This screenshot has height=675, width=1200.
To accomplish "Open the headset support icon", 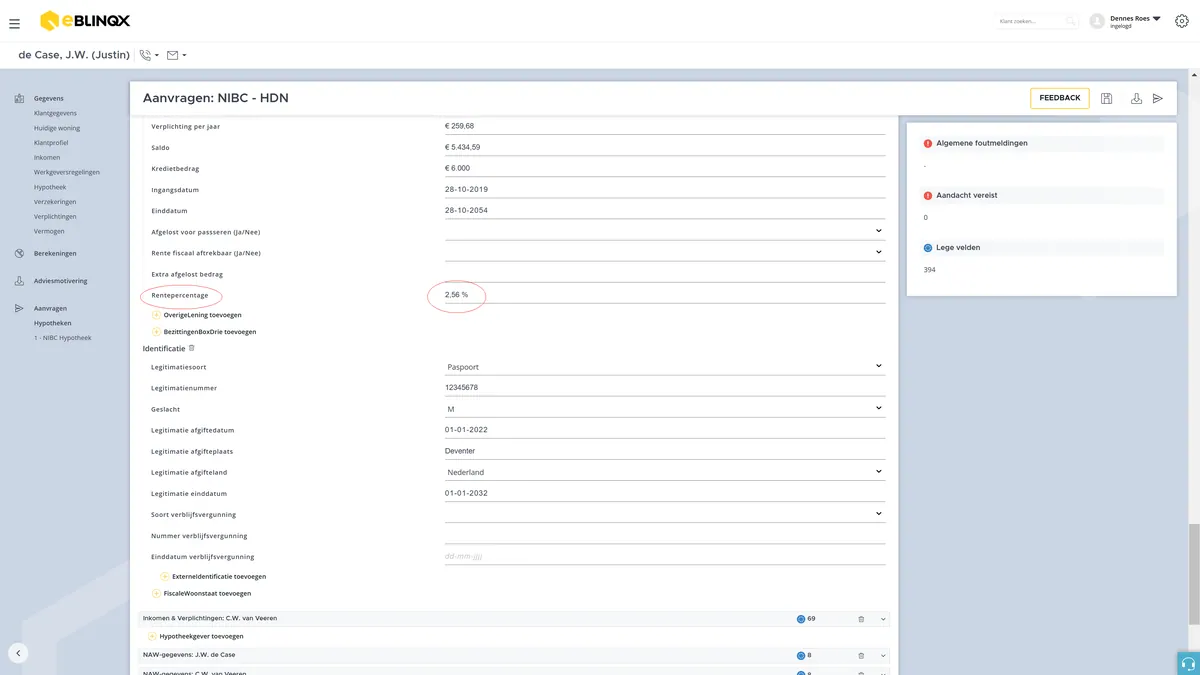I will coord(1188,664).
